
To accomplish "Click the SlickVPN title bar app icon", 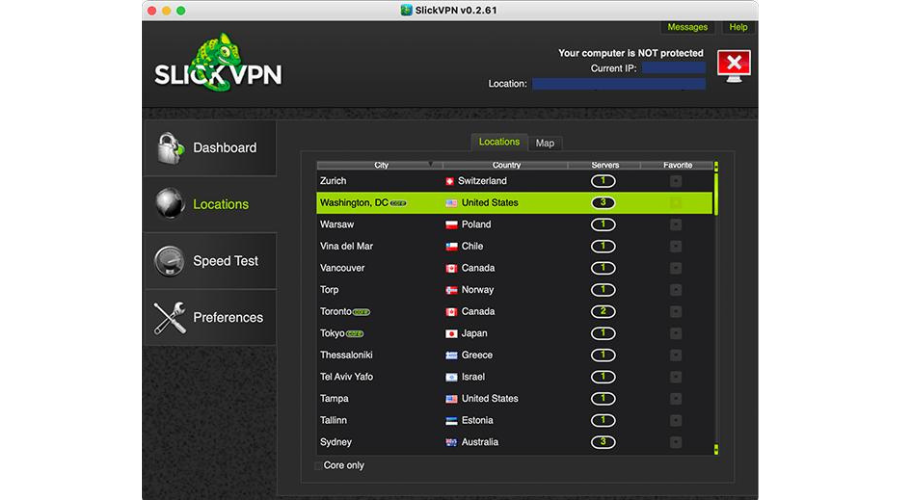I will coord(406,10).
